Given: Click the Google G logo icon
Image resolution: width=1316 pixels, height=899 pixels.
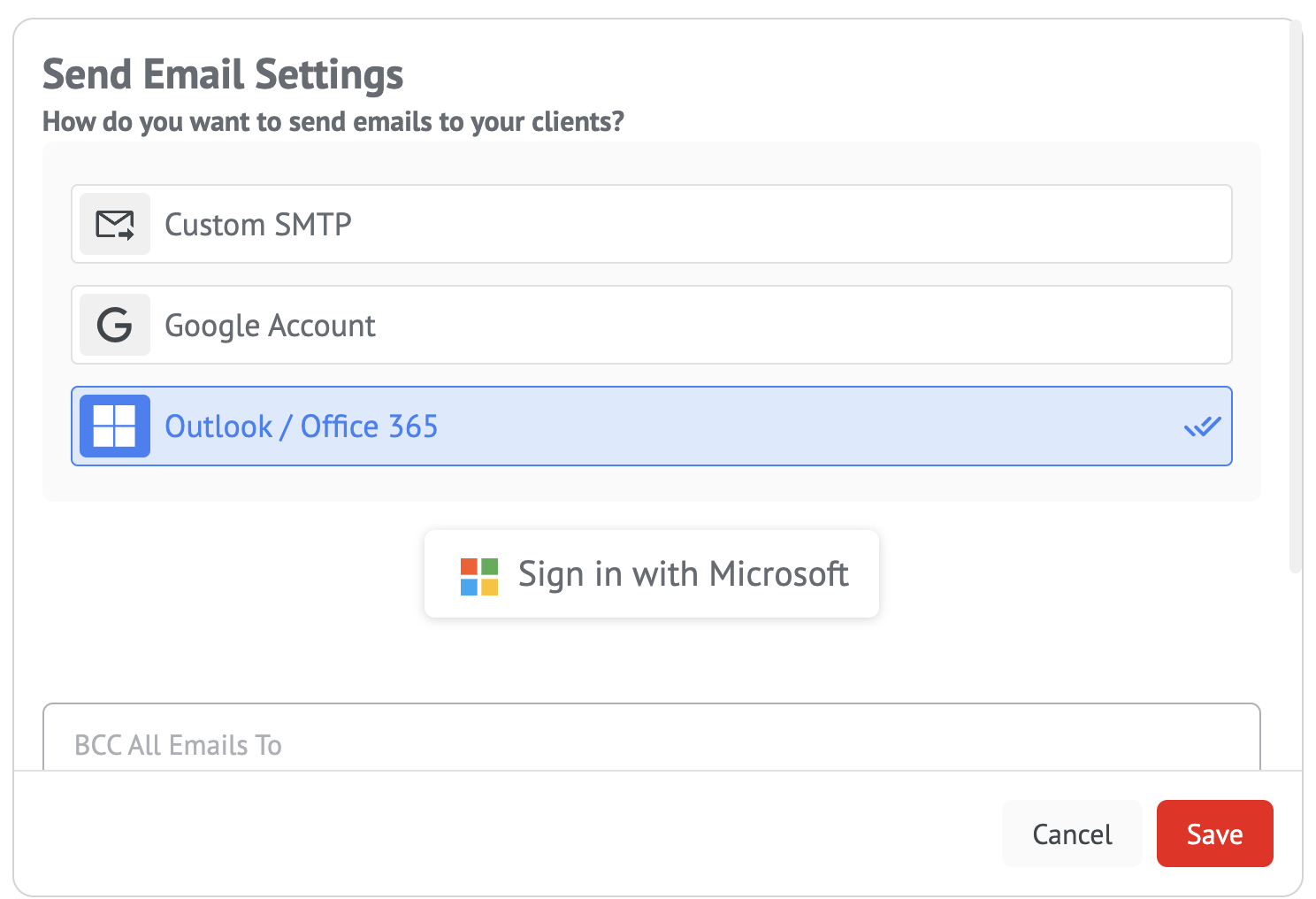Looking at the screenshot, I should pos(115,326).
